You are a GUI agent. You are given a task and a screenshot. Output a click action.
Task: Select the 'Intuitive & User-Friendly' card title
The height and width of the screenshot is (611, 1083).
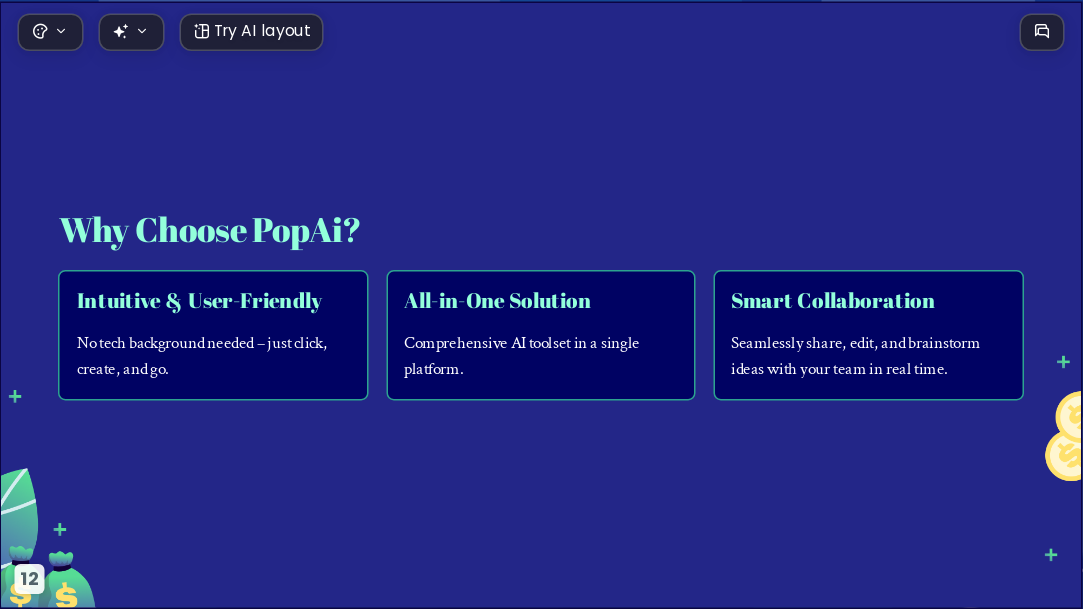[x=200, y=301]
